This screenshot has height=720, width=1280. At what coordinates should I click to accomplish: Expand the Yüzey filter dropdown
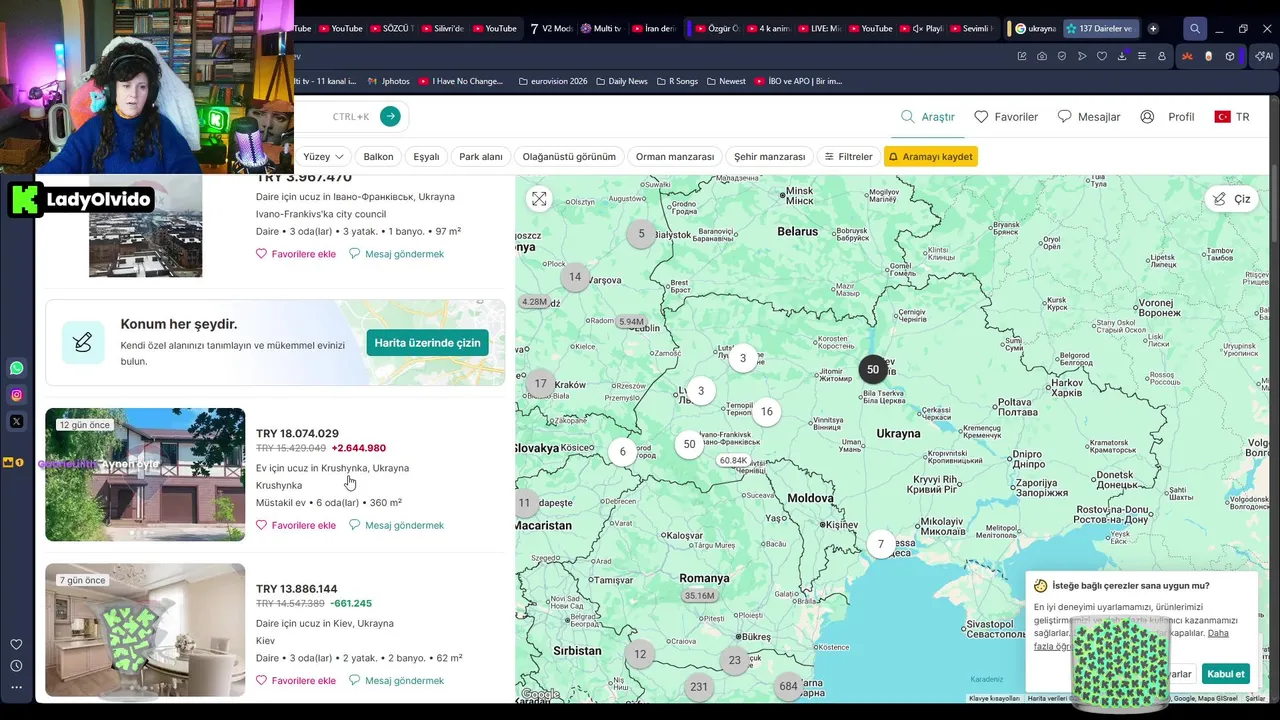pyautogui.click(x=324, y=156)
